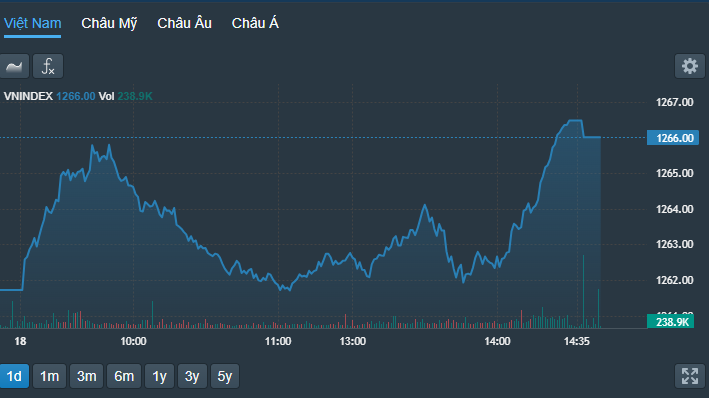
Task: Expand chart to fullscreen
Action: point(690,376)
